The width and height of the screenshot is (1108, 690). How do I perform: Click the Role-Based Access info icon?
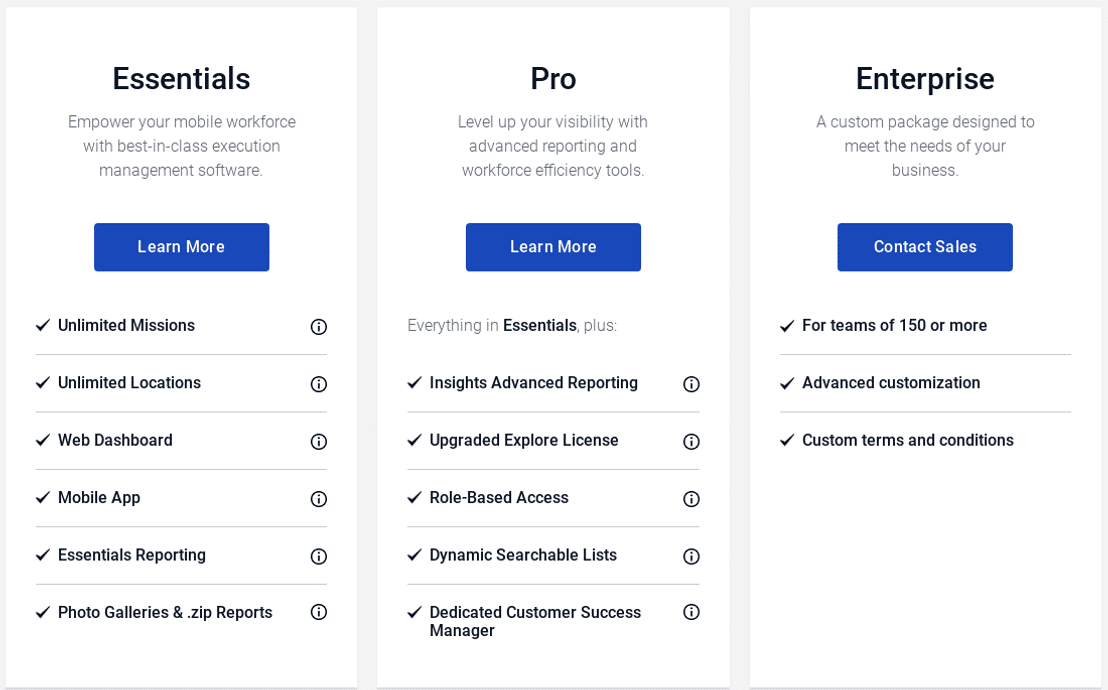(691, 499)
